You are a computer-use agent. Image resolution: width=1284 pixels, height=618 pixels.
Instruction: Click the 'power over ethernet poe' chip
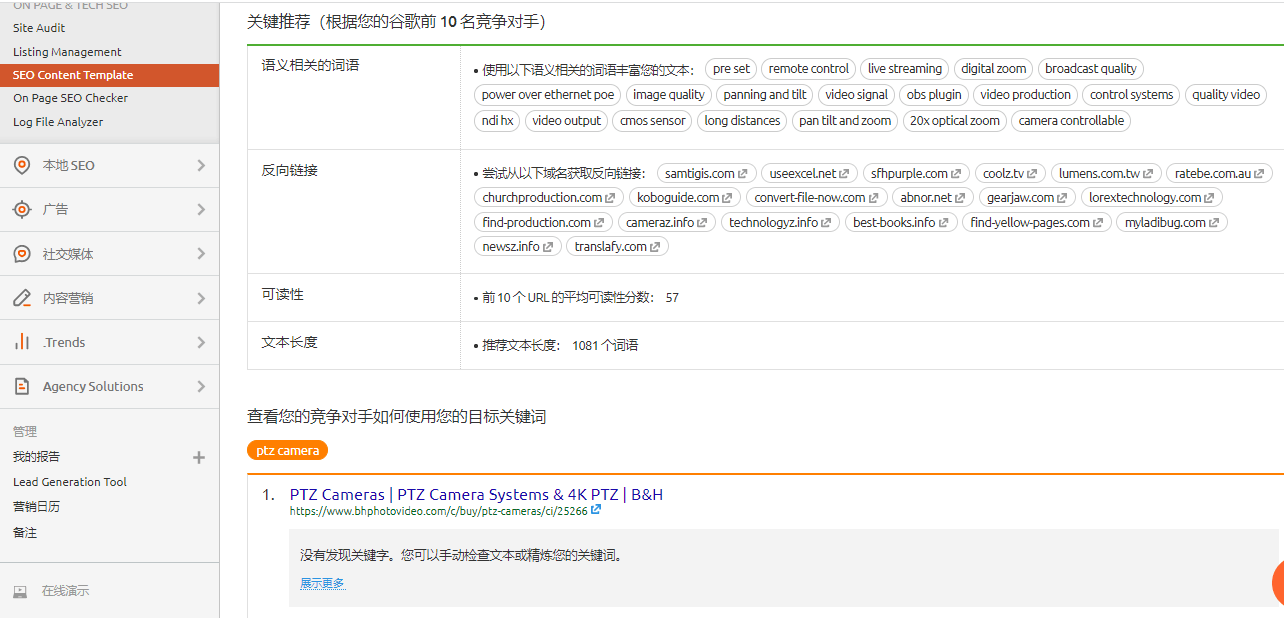click(x=548, y=95)
